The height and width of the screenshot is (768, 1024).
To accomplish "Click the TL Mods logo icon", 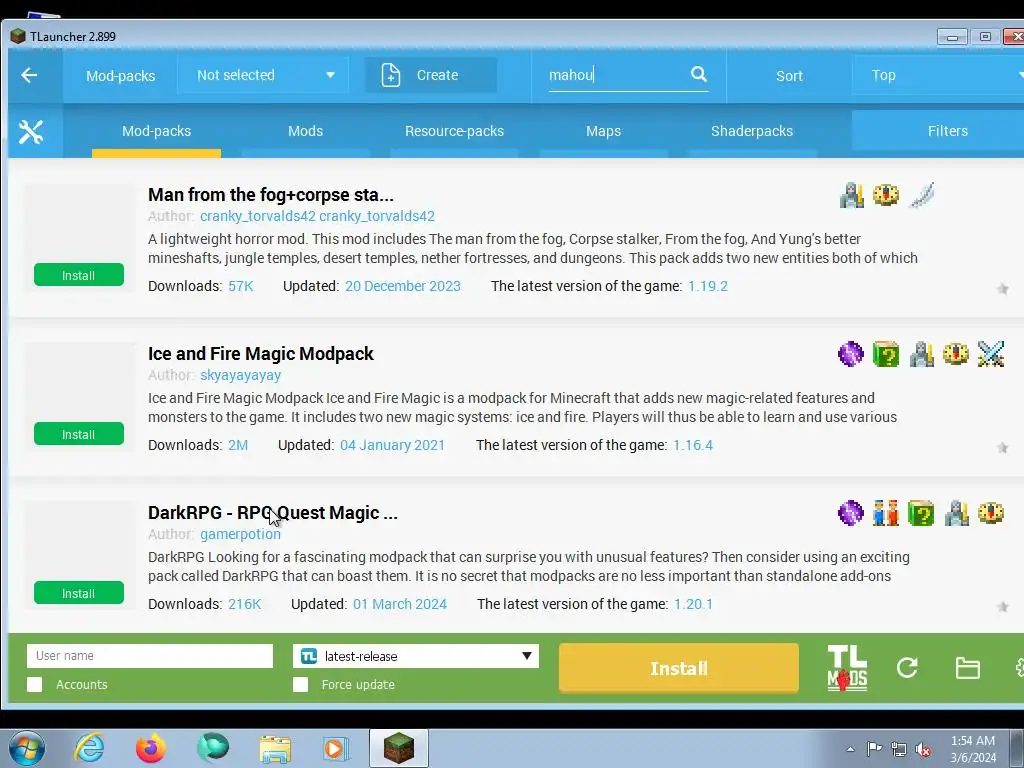I will coord(847,667).
